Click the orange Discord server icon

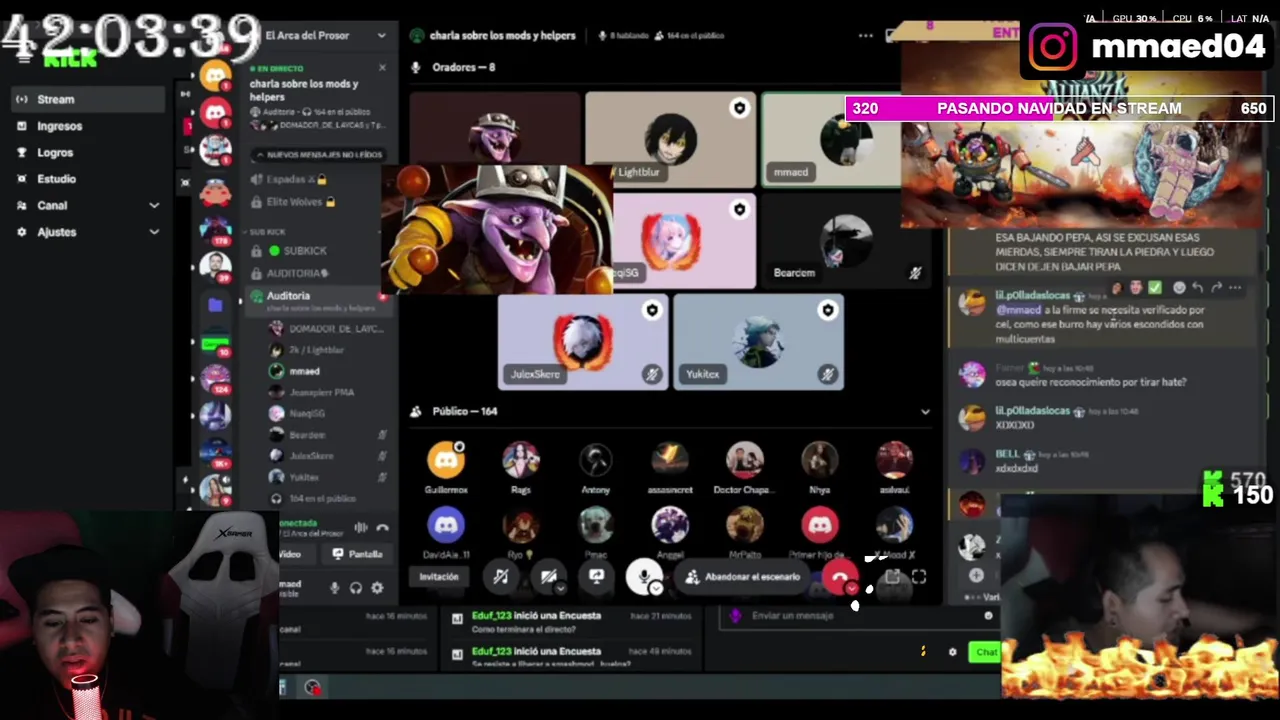click(x=215, y=75)
